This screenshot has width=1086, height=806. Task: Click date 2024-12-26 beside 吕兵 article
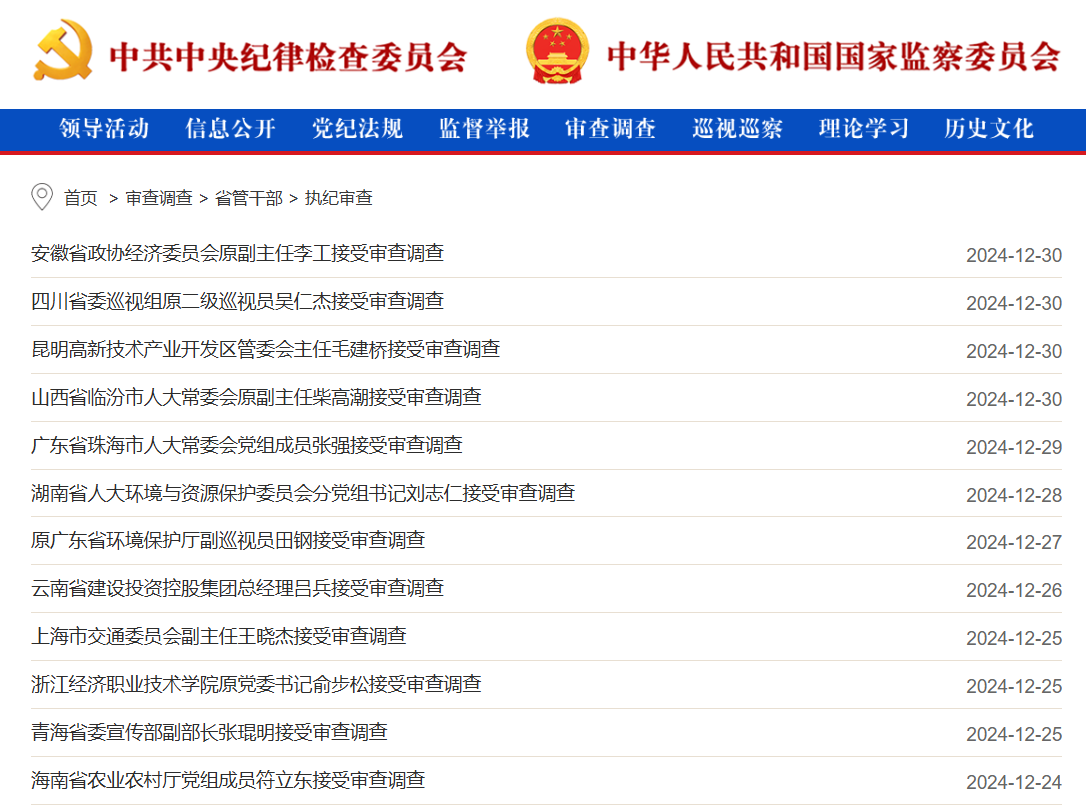[1014, 590]
